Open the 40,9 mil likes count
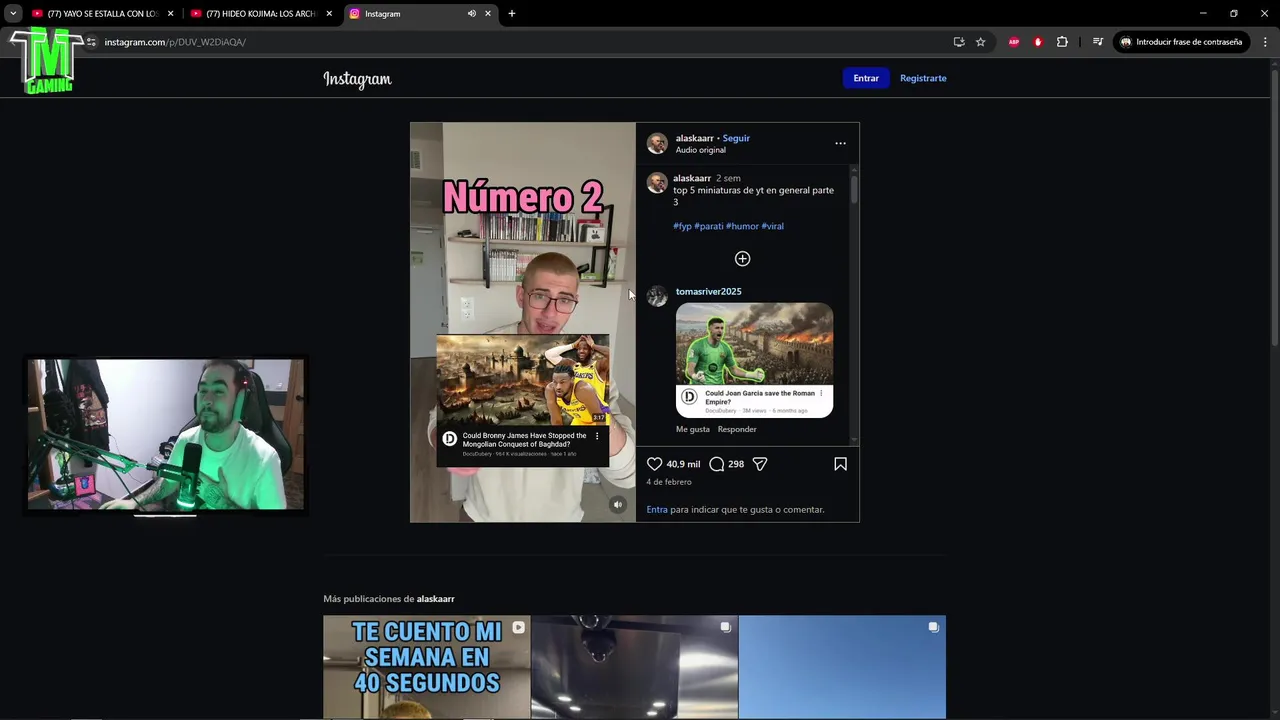The height and width of the screenshot is (720, 1280). coord(683,464)
